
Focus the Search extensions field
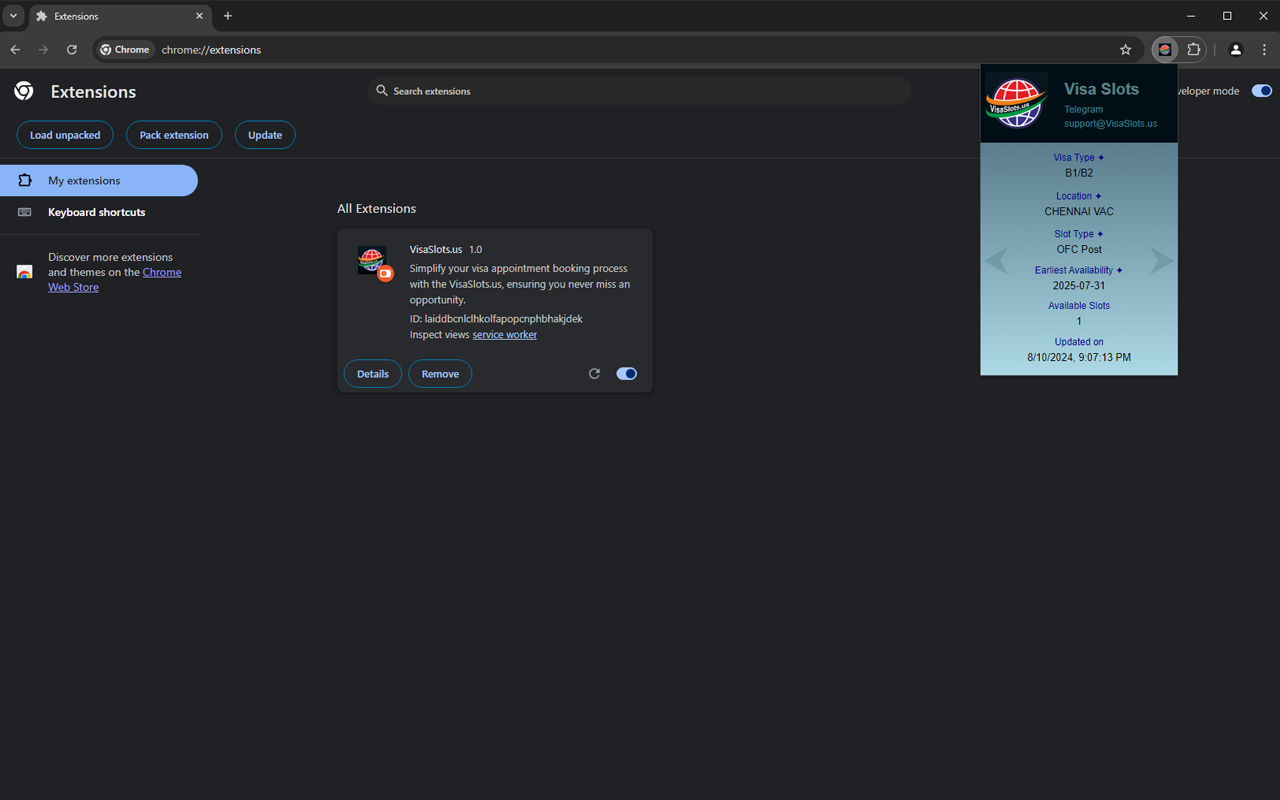pyautogui.click(x=639, y=91)
